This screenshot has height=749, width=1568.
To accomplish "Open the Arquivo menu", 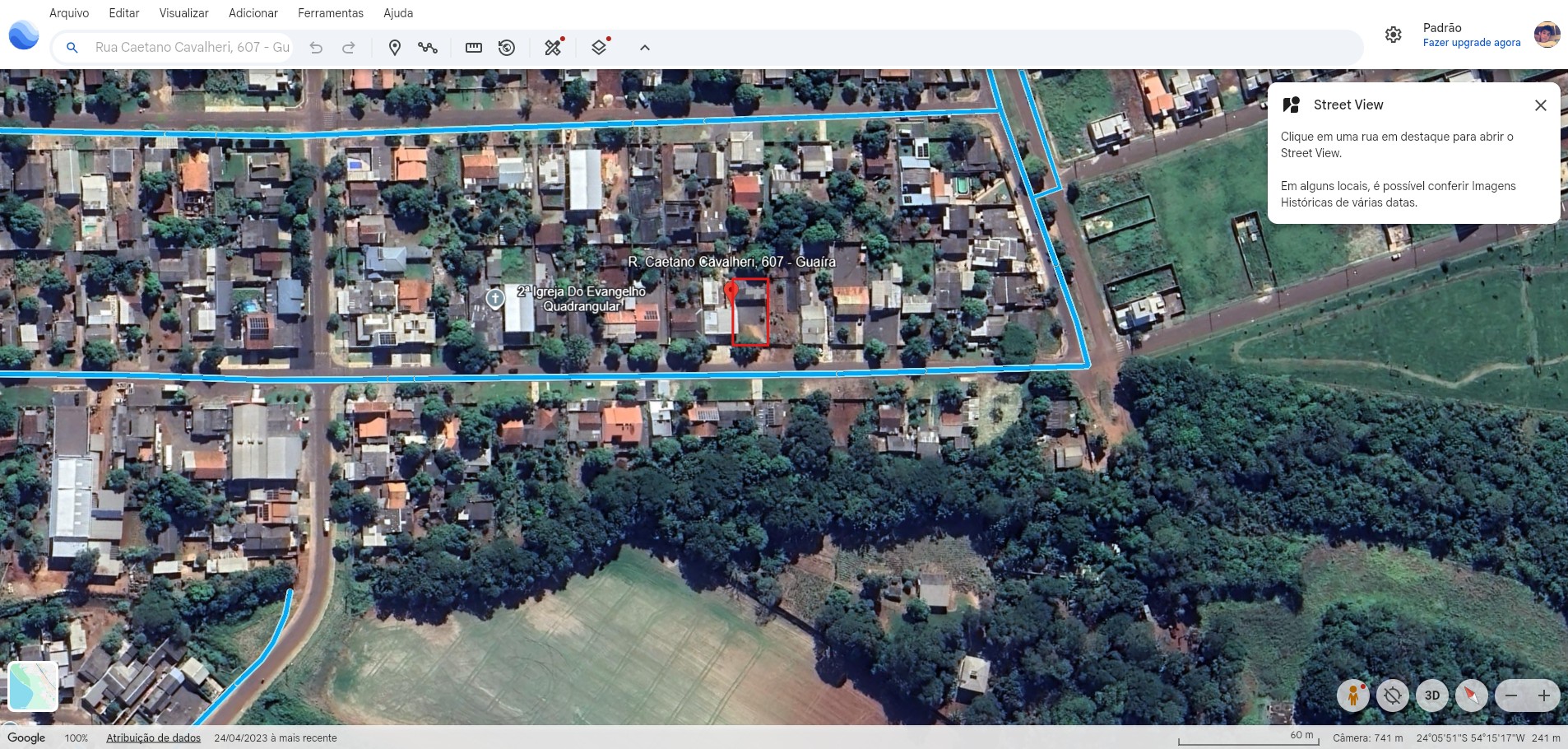I will point(69,13).
